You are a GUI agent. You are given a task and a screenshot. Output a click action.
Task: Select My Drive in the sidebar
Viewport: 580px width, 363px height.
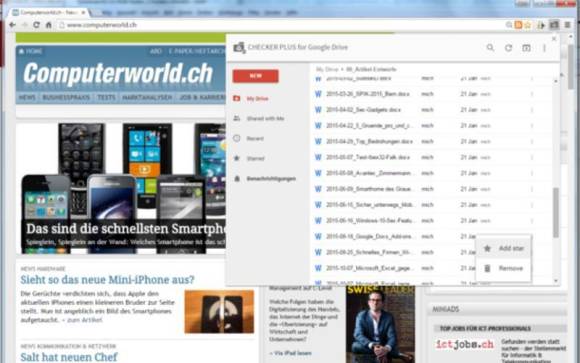coord(257,99)
